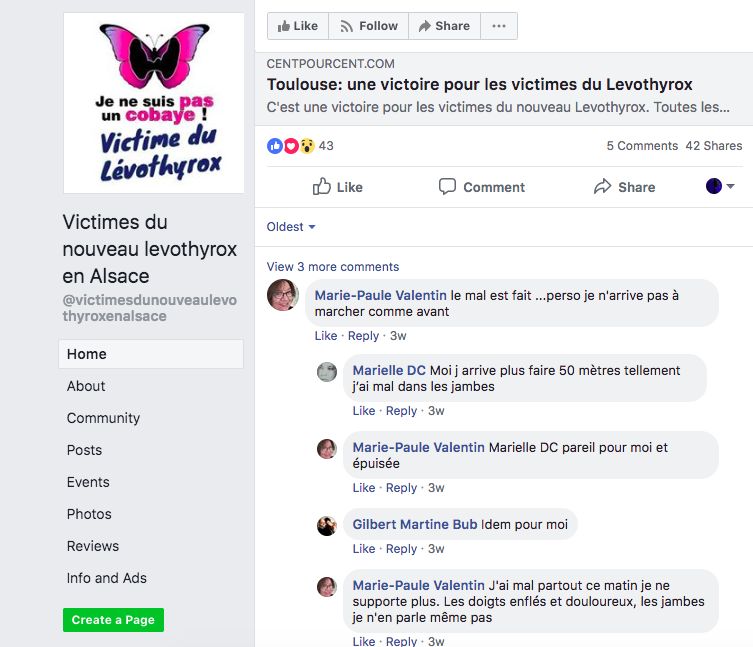Click Reply under Marielle DC's comment
Viewport: 753px width, 647px height.
click(x=401, y=411)
